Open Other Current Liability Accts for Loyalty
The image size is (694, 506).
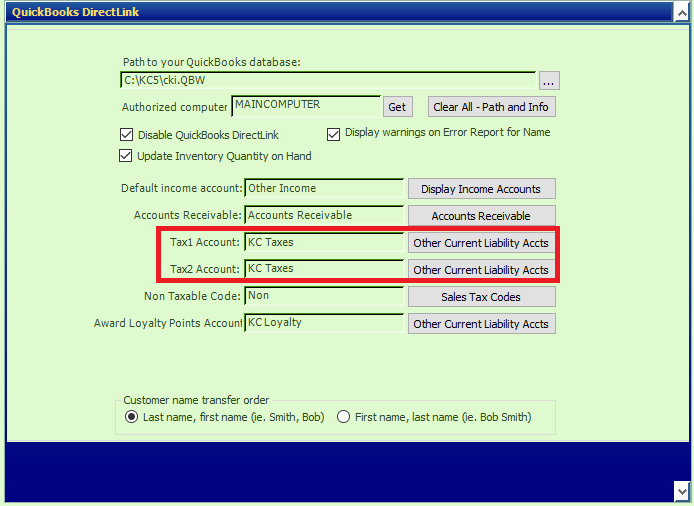[x=482, y=324]
